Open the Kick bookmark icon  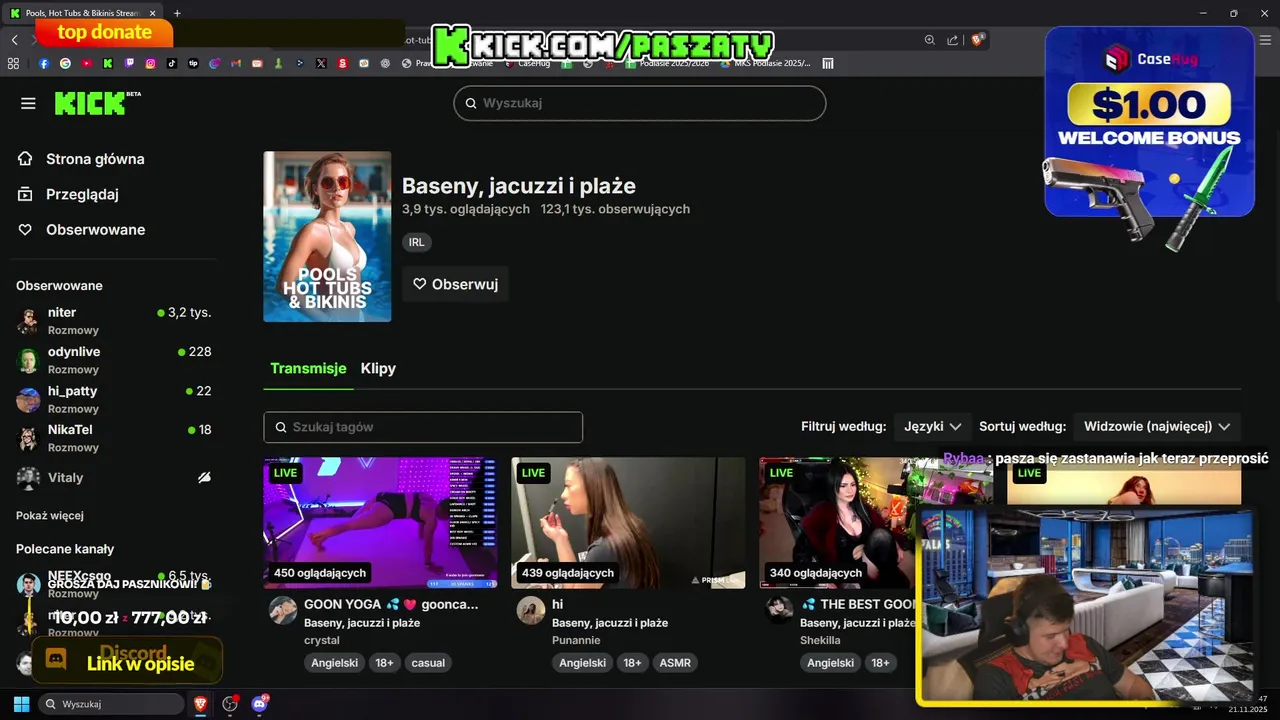tap(108, 63)
